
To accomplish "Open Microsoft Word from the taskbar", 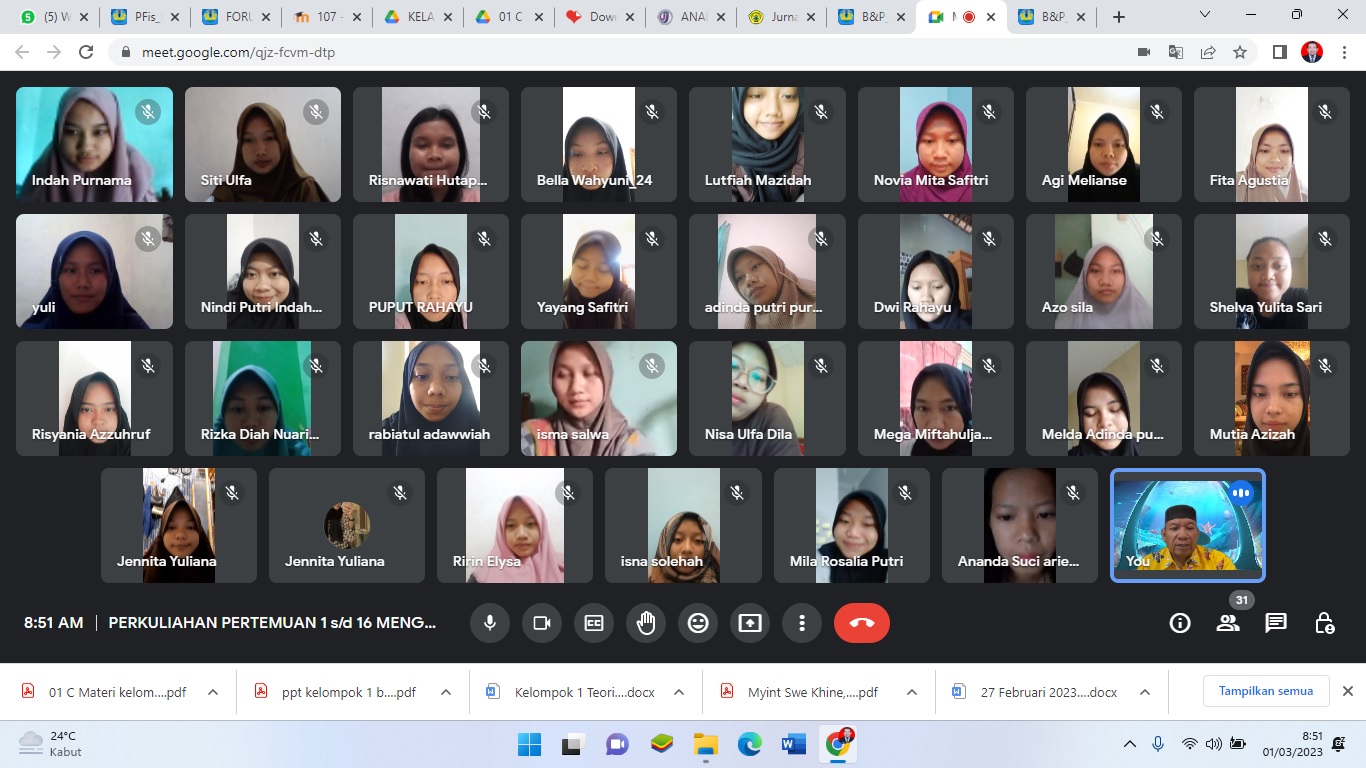I will [793, 744].
